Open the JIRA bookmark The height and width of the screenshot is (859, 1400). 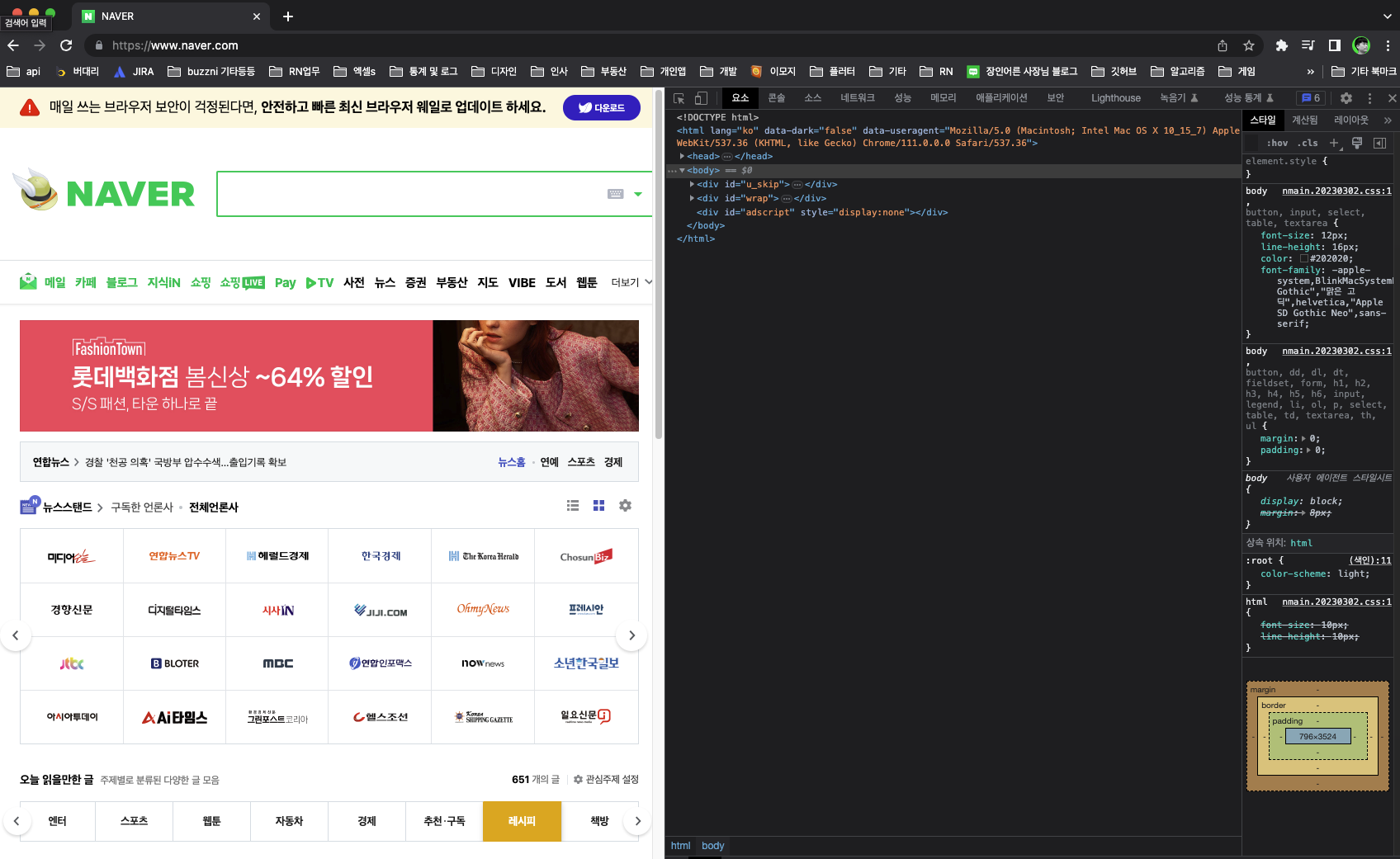coord(134,72)
